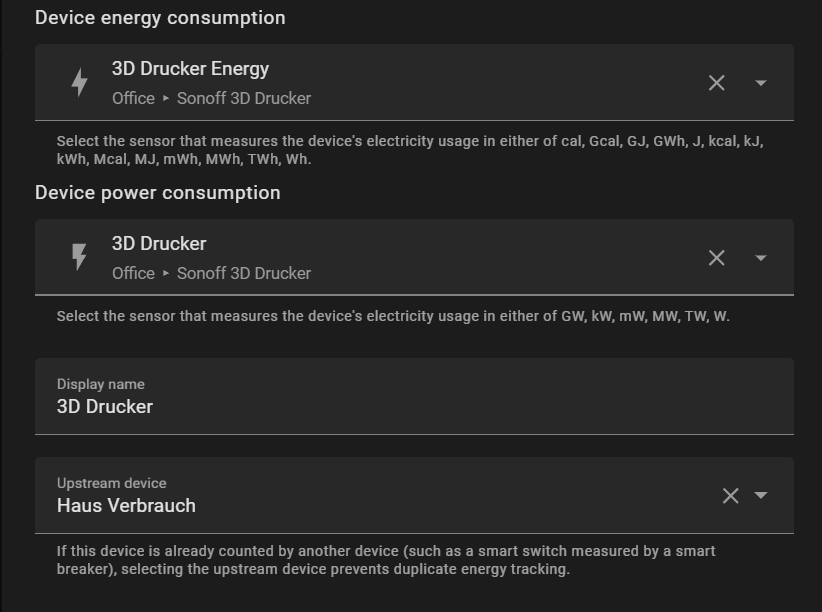
Task: Click the Upstream device field label
Action: click(112, 483)
